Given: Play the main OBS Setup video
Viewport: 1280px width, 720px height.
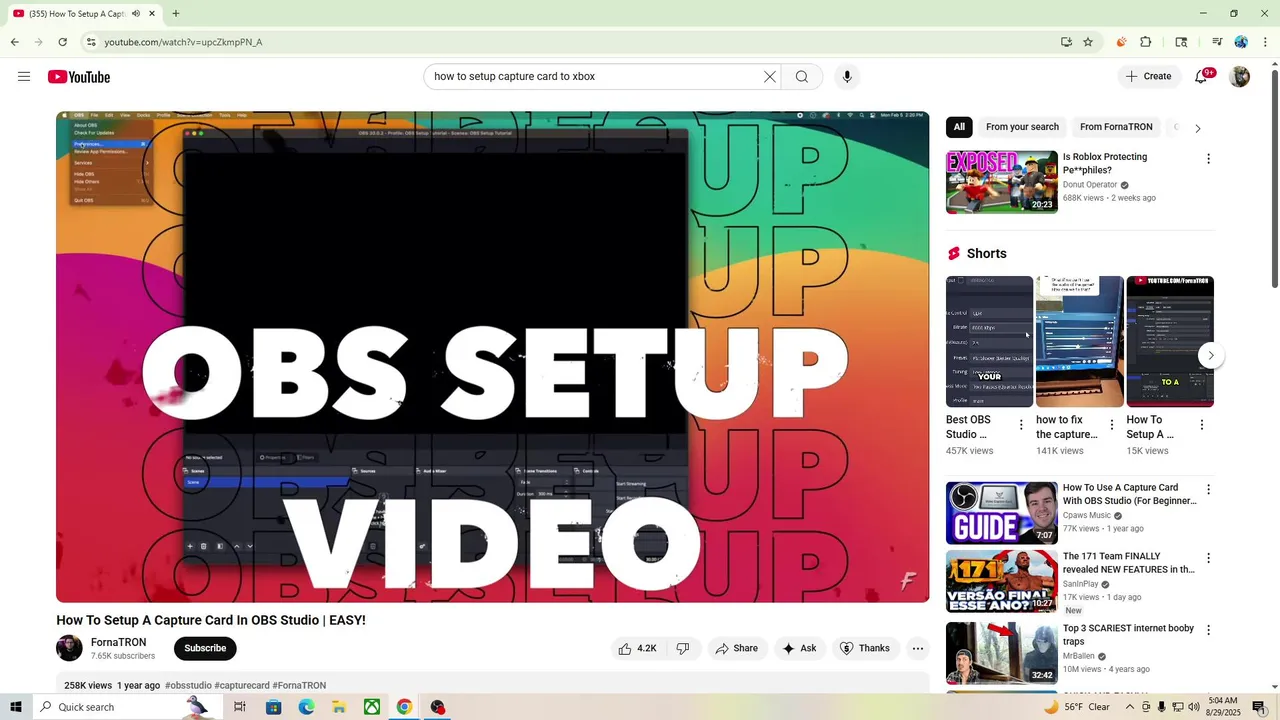Looking at the screenshot, I should (492, 356).
